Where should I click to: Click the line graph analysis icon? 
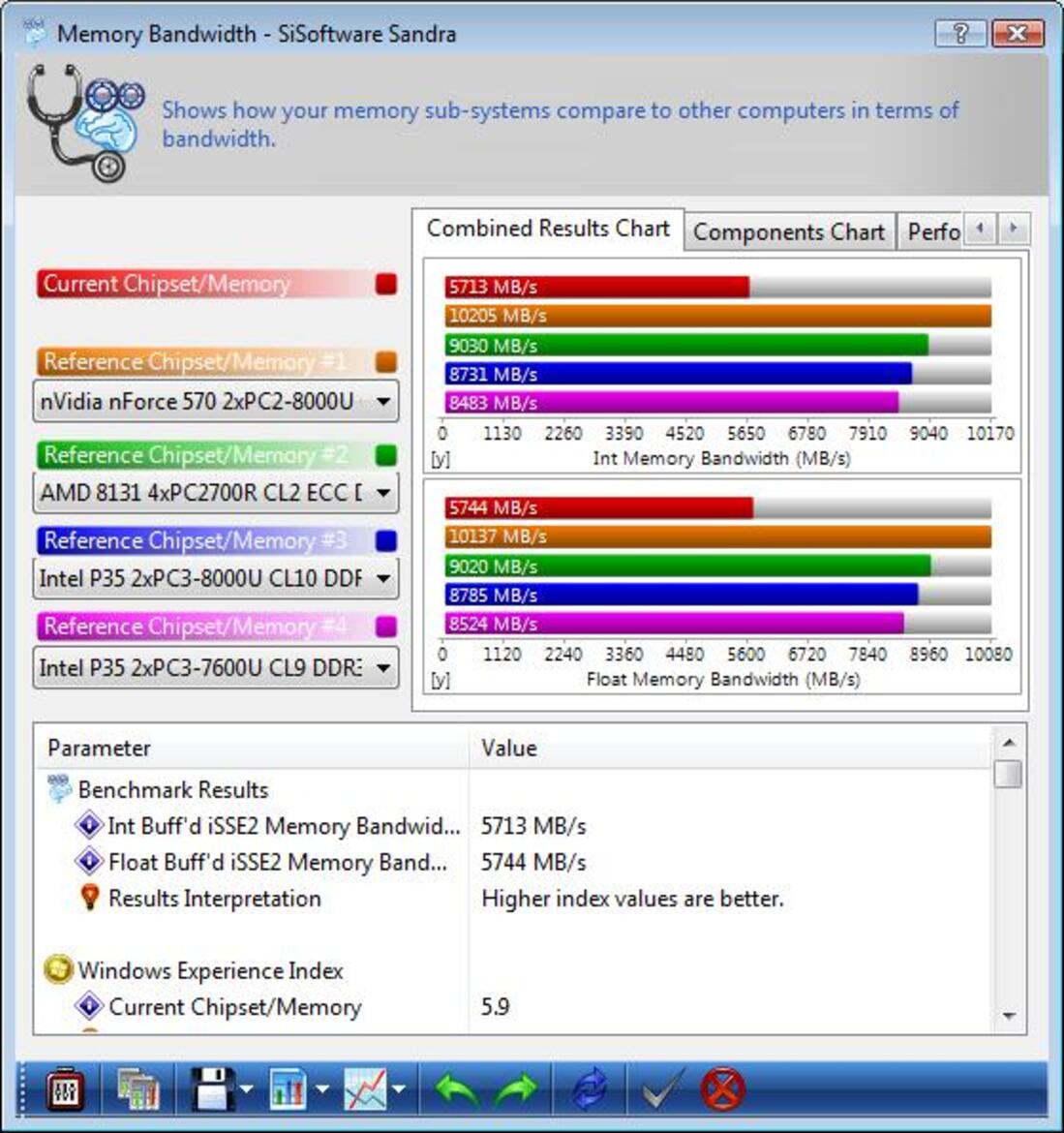point(368,1087)
